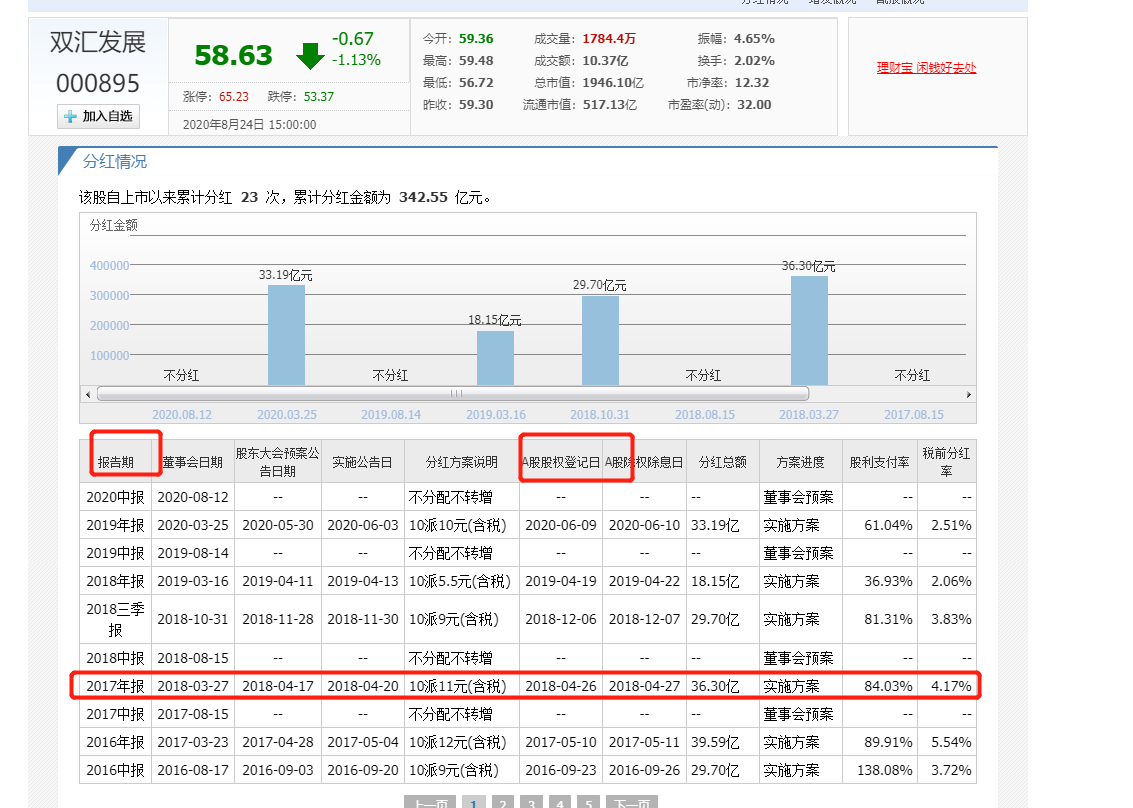
Task: Select the 2016年报 report period cell
Action: coord(116,742)
